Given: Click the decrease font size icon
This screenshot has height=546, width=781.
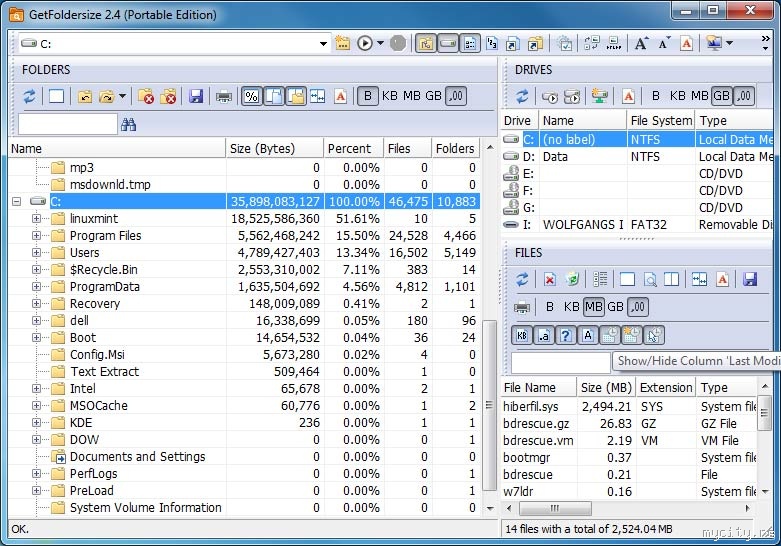Looking at the screenshot, I should tap(664, 43).
